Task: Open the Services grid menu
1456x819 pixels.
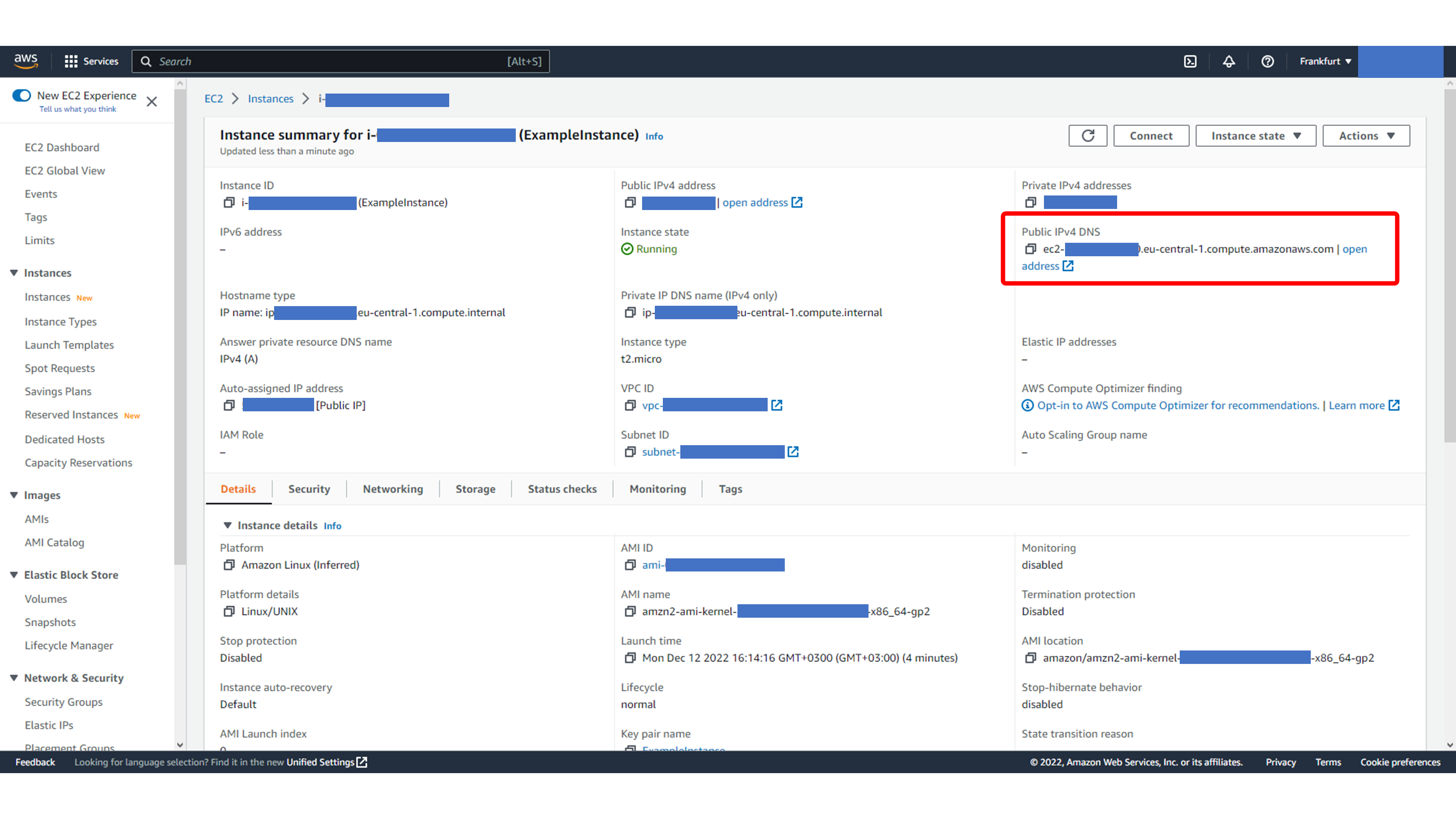Action: 92,61
